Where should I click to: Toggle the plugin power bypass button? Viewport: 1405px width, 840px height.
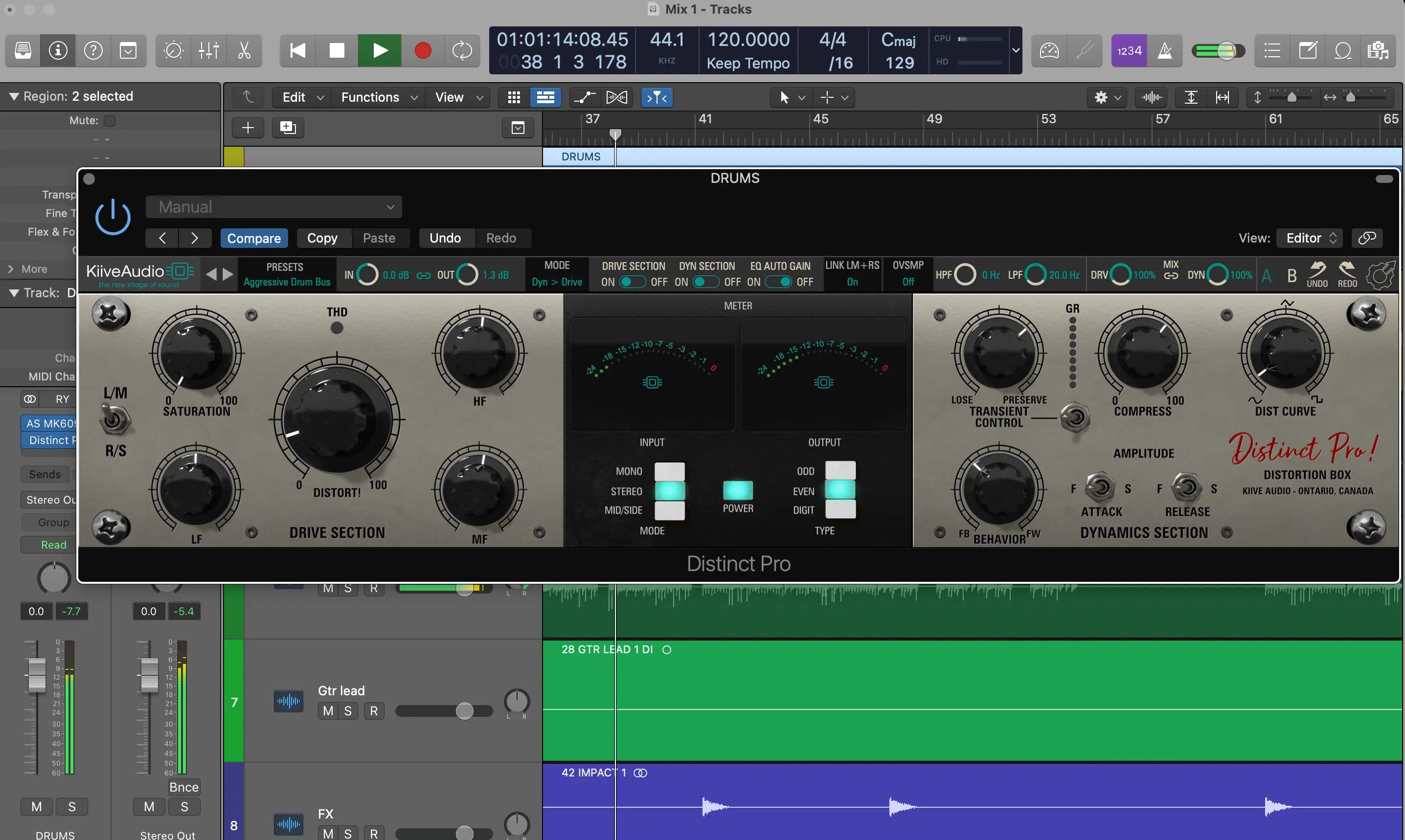tap(113, 217)
